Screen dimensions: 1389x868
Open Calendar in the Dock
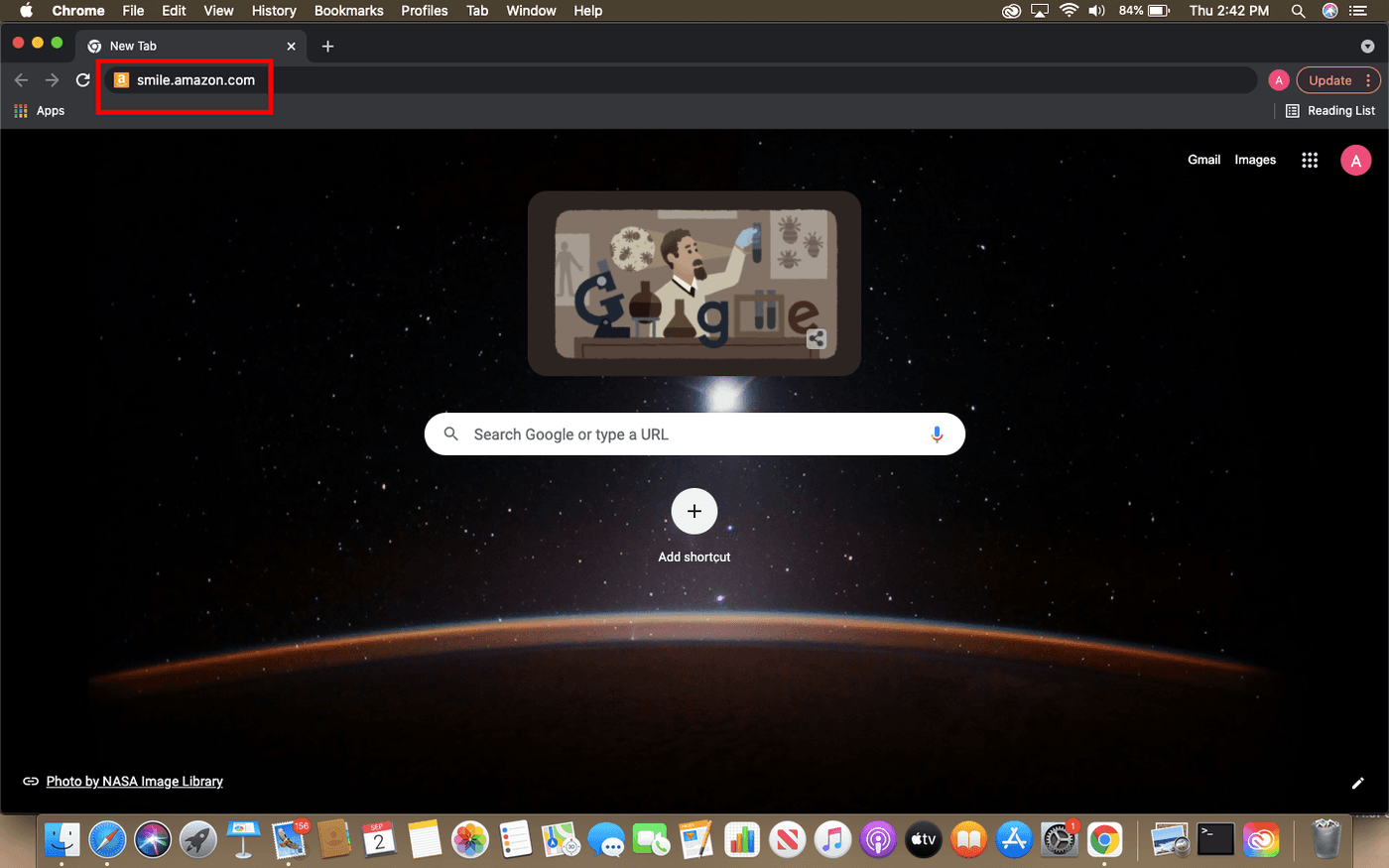point(378,840)
